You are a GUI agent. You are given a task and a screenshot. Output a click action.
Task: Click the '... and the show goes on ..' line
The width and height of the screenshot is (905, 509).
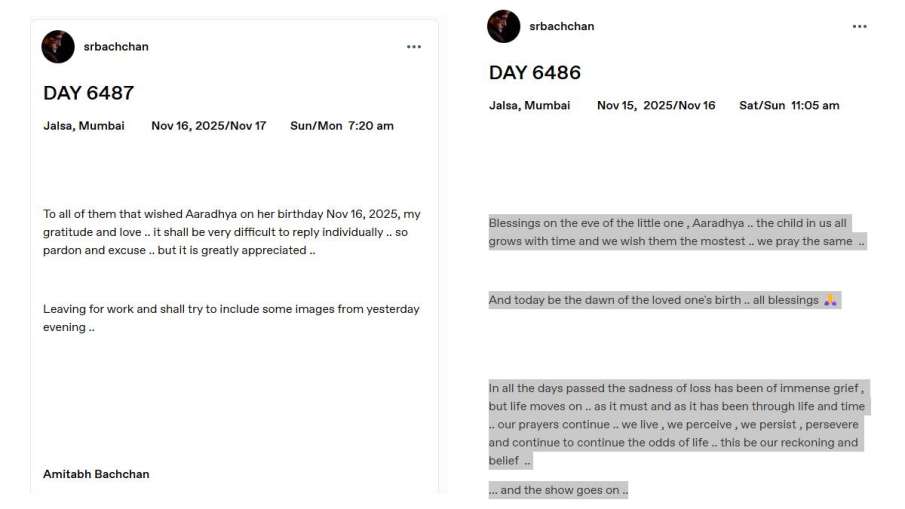pyautogui.click(x=558, y=490)
